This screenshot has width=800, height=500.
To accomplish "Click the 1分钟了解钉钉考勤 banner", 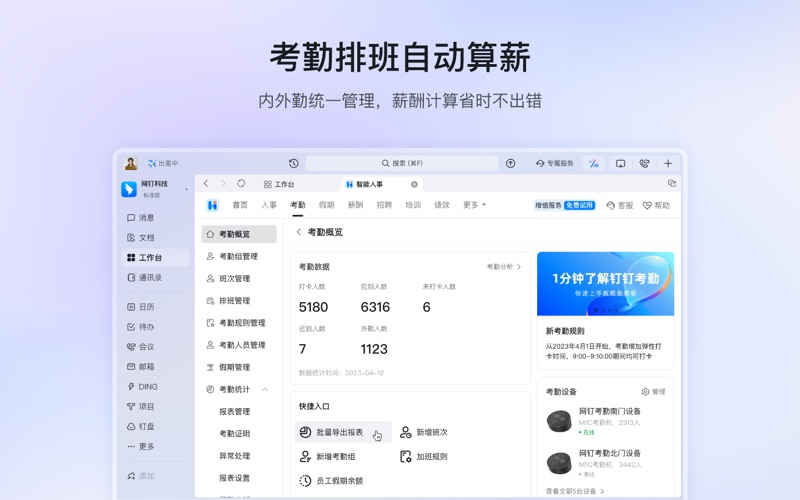I will click(606, 284).
